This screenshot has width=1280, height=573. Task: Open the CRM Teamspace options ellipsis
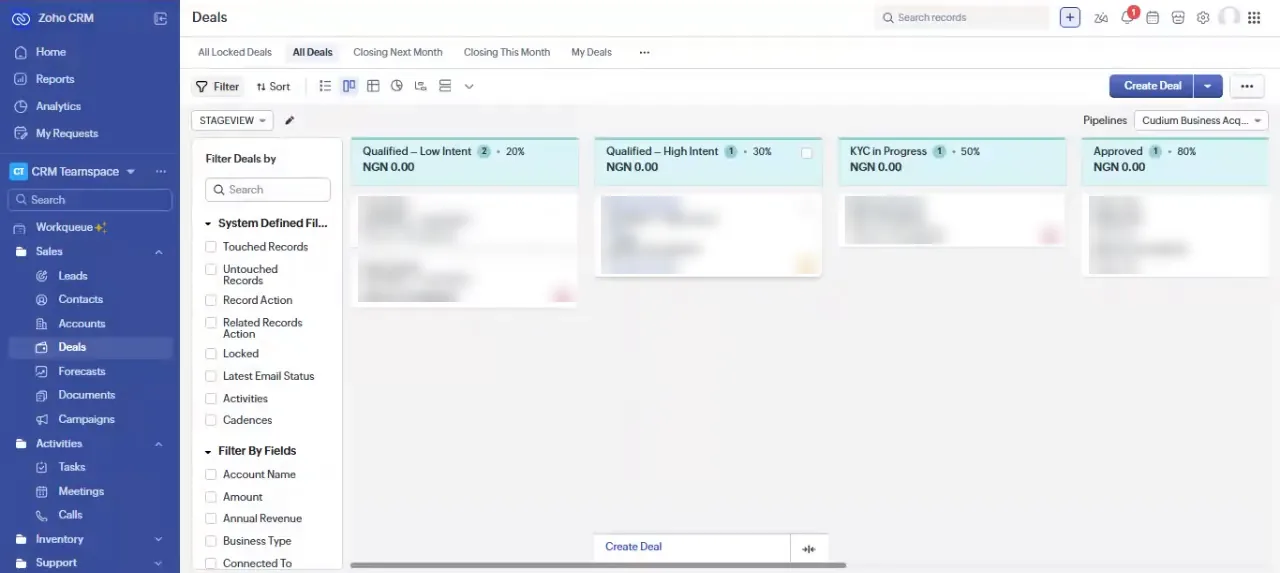pos(161,171)
